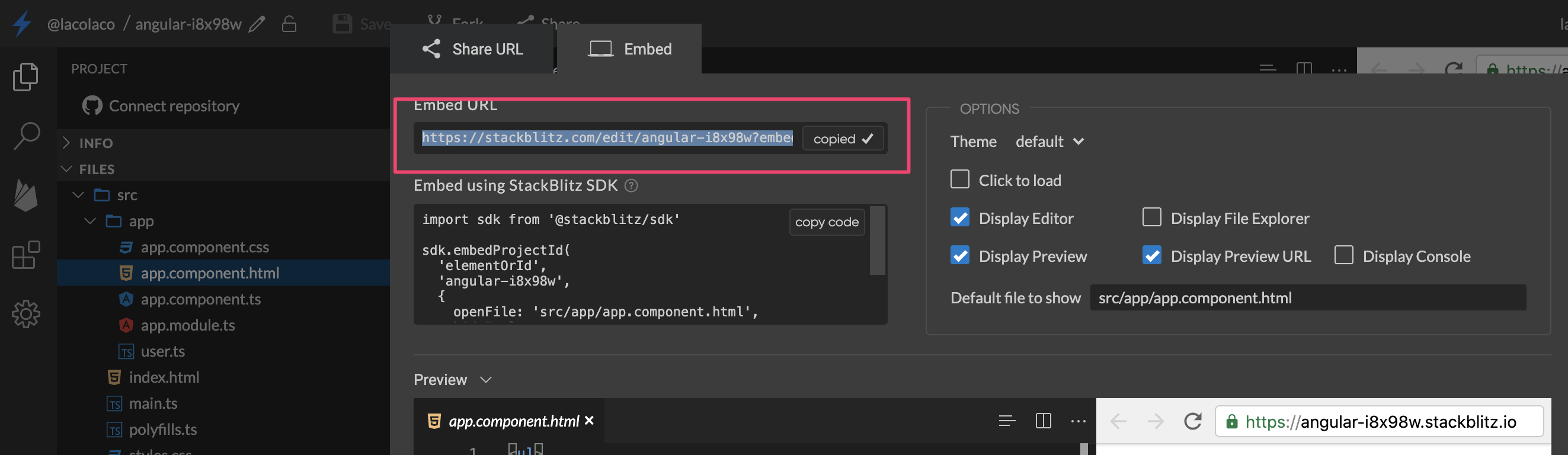Toggle project visibility lock icon
1568x455 pixels.
[x=289, y=24]
